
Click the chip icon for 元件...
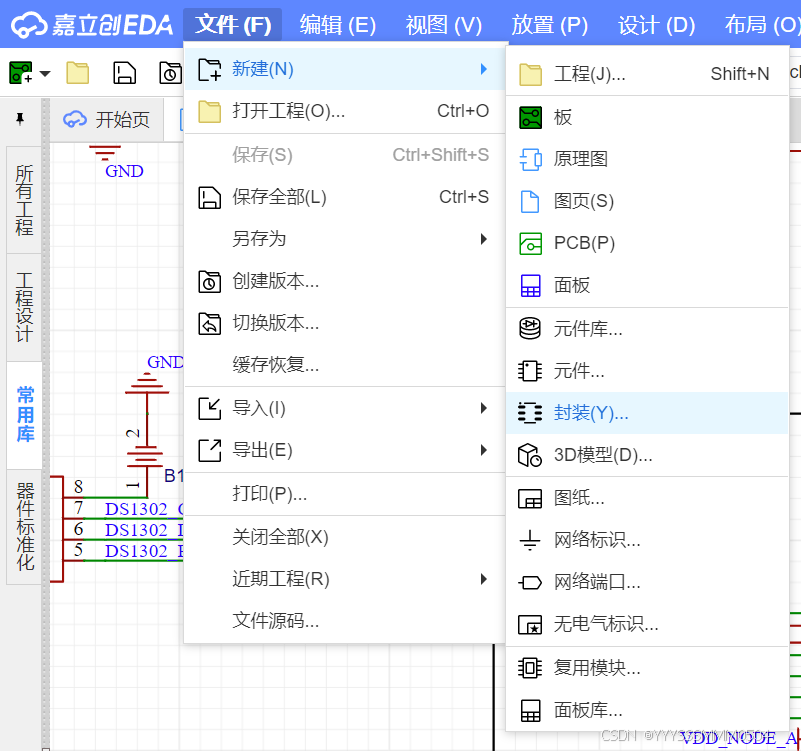click(530, 371)
